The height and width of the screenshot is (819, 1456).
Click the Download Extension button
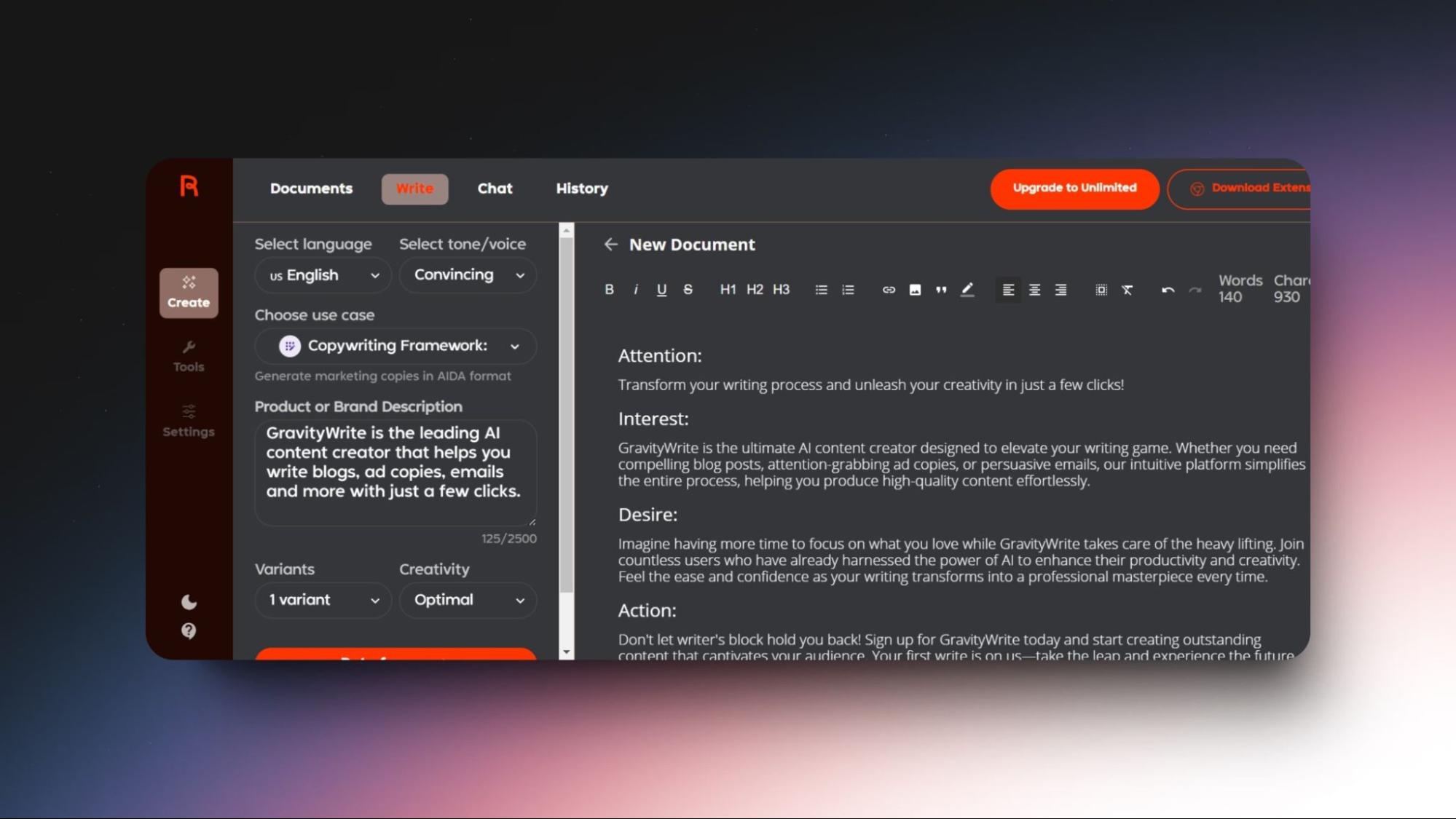[x=1248, y=188]
